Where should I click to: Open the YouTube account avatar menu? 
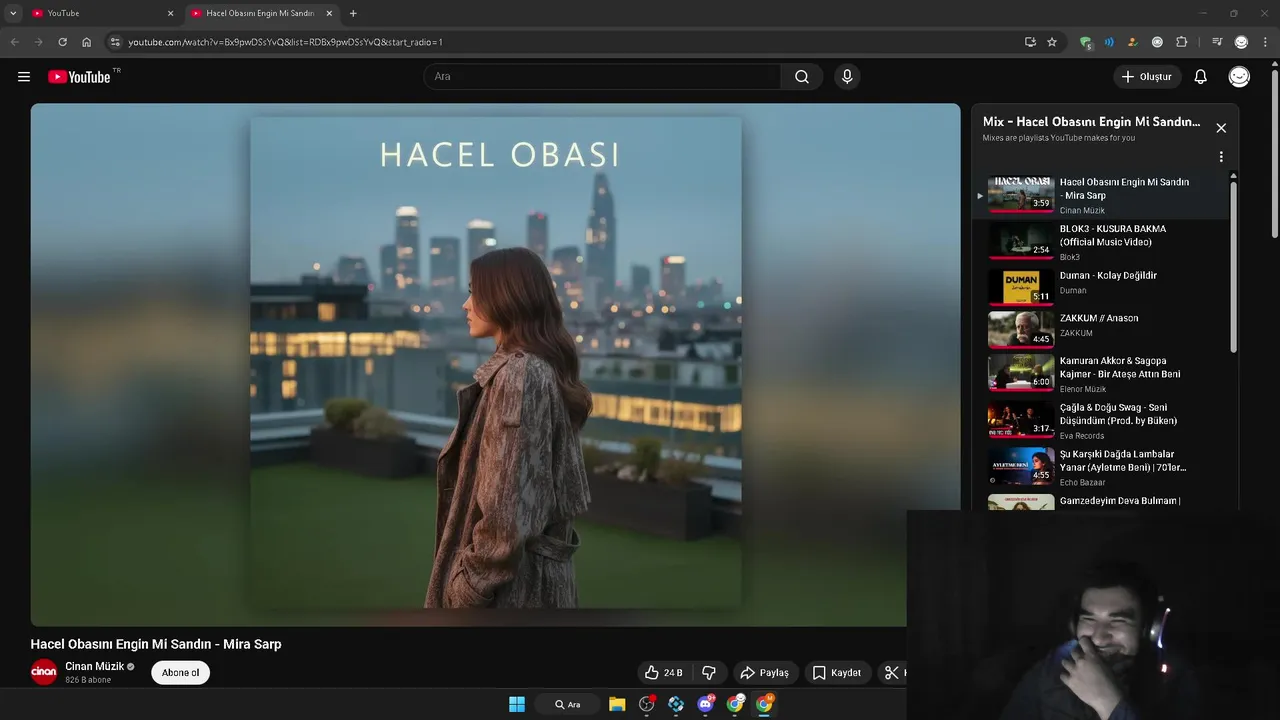[1239, 77]
